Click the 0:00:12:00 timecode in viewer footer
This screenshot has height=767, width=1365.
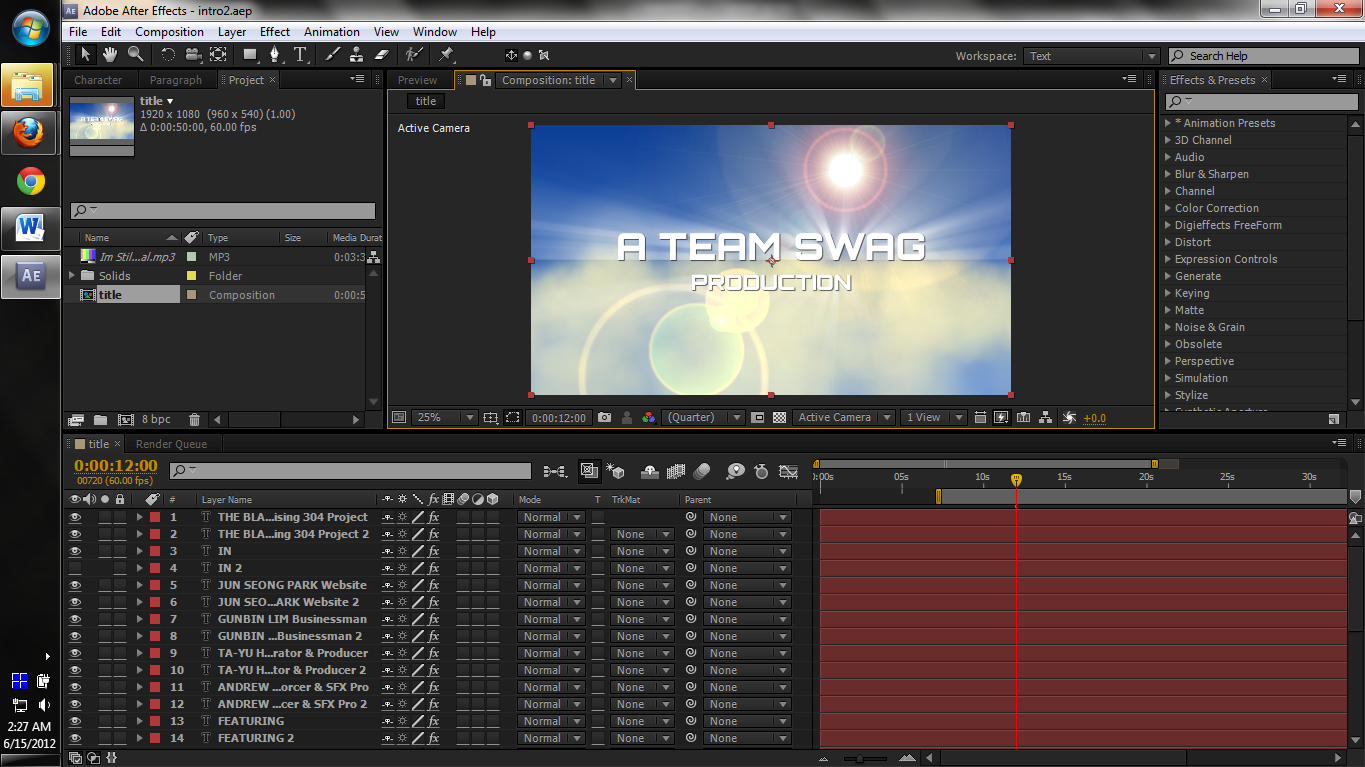pos(559,417)
